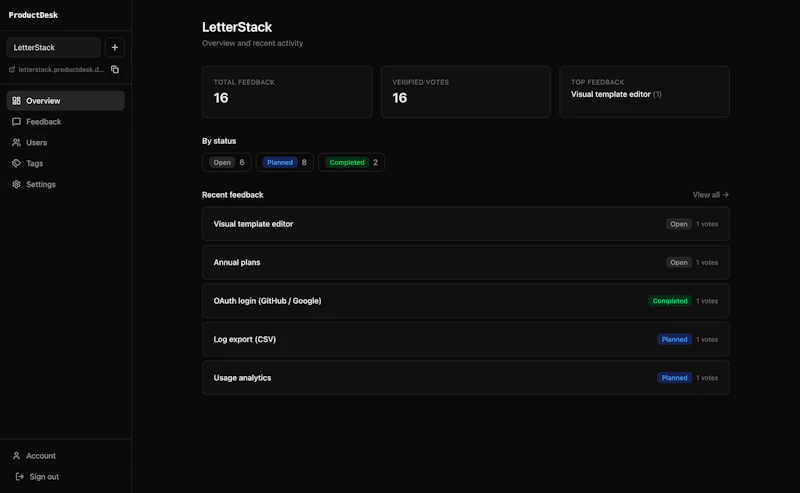This screenshot has height=493, width=800.
Task: Open Settings from the sidebar
Action: pos(65,185)
